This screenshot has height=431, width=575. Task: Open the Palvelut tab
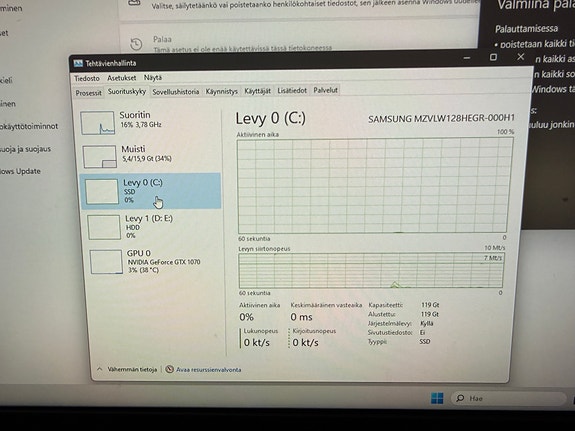click(x=325, y=90)
